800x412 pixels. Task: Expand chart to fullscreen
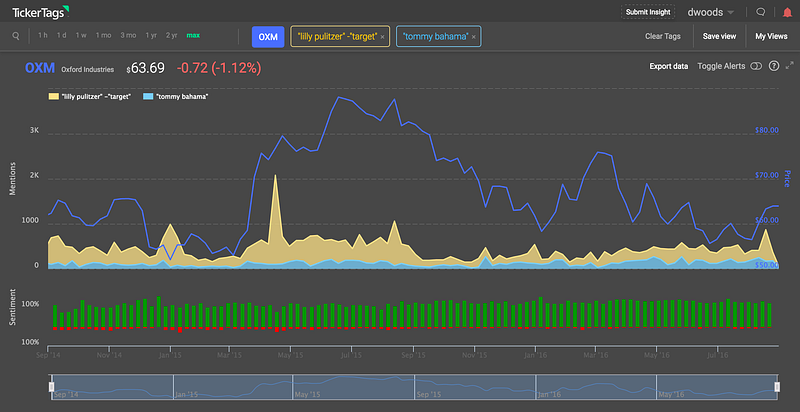tap(790, 65)
